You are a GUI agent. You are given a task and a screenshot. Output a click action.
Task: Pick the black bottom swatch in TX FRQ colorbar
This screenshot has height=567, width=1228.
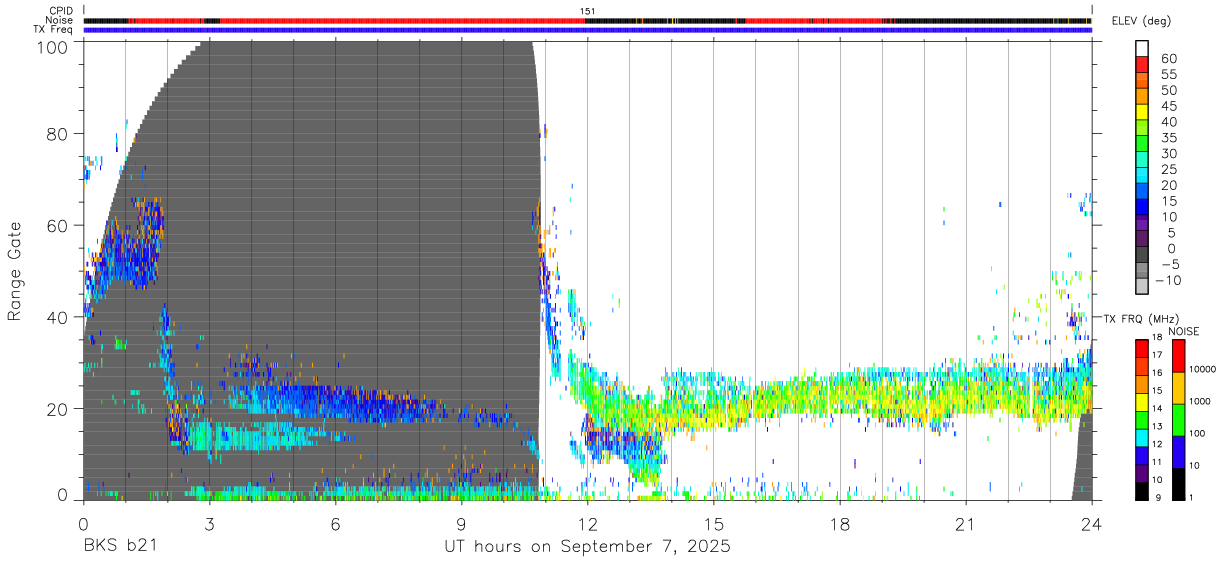point(1142,490)
